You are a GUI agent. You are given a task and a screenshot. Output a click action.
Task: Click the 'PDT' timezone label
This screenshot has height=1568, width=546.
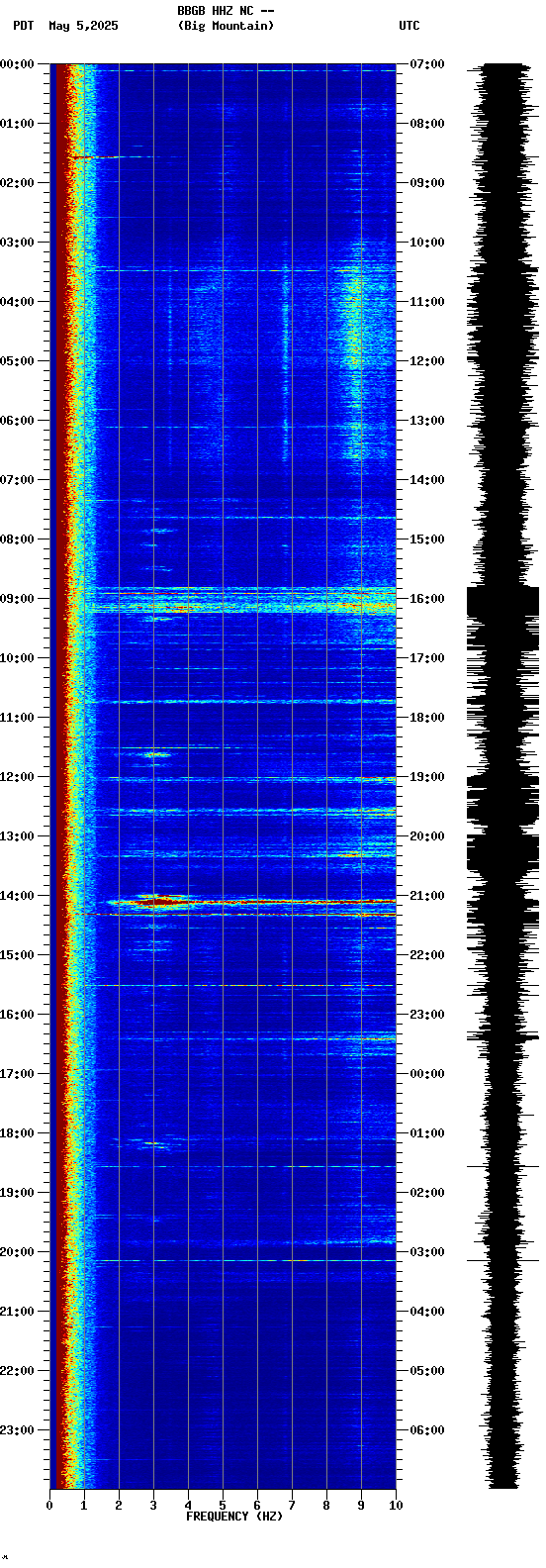tap(23, 26)
